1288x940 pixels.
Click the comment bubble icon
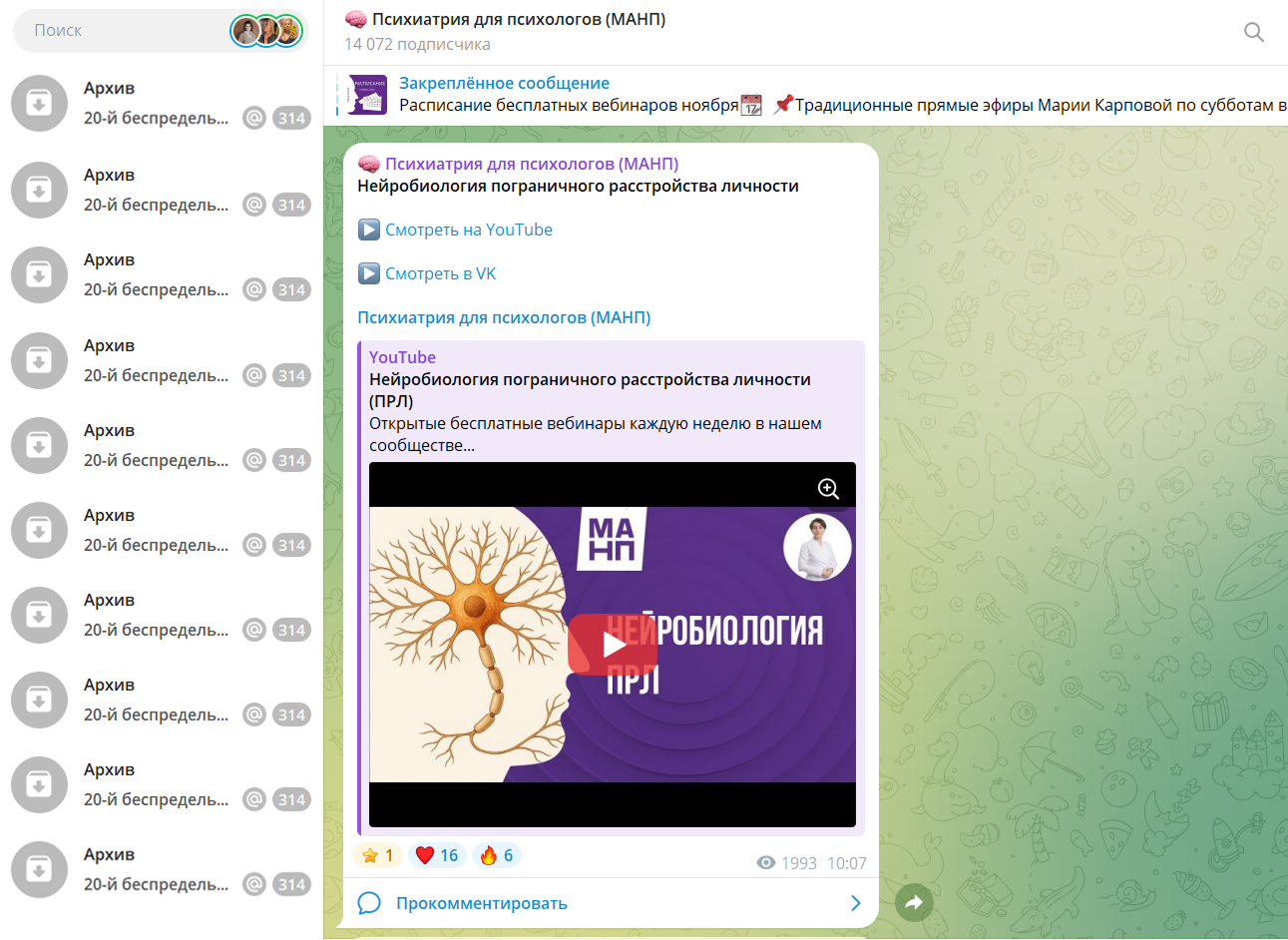(x=369, y=903)
